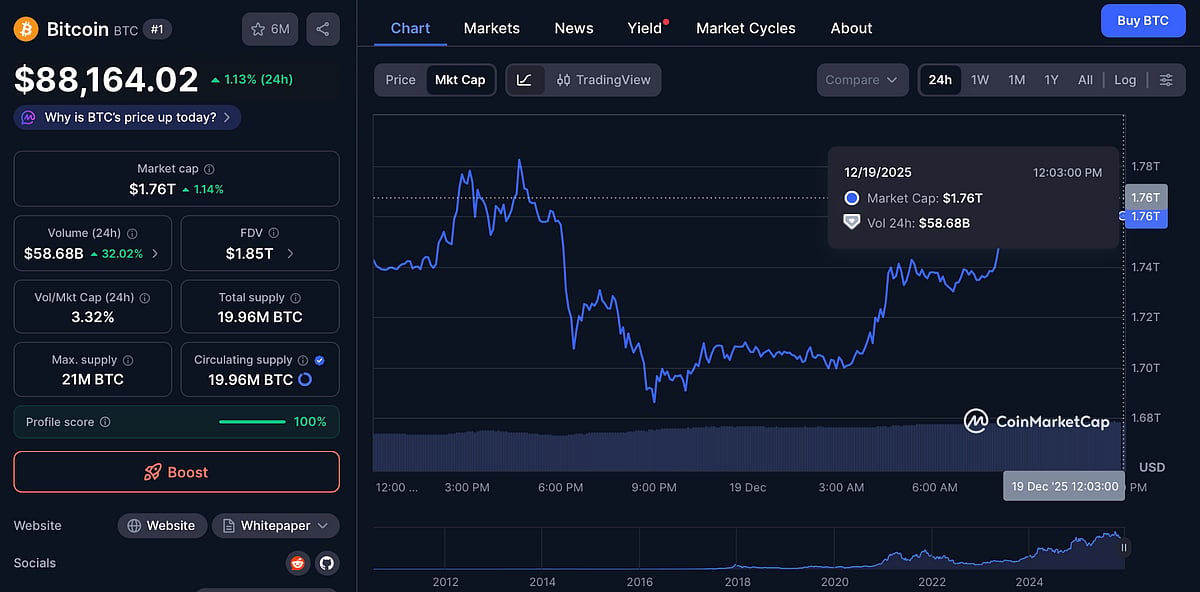The width and height of the screenshot is (1200, 592).
Task: Click the 19.96M BTC total supply value
Action: 260,317
